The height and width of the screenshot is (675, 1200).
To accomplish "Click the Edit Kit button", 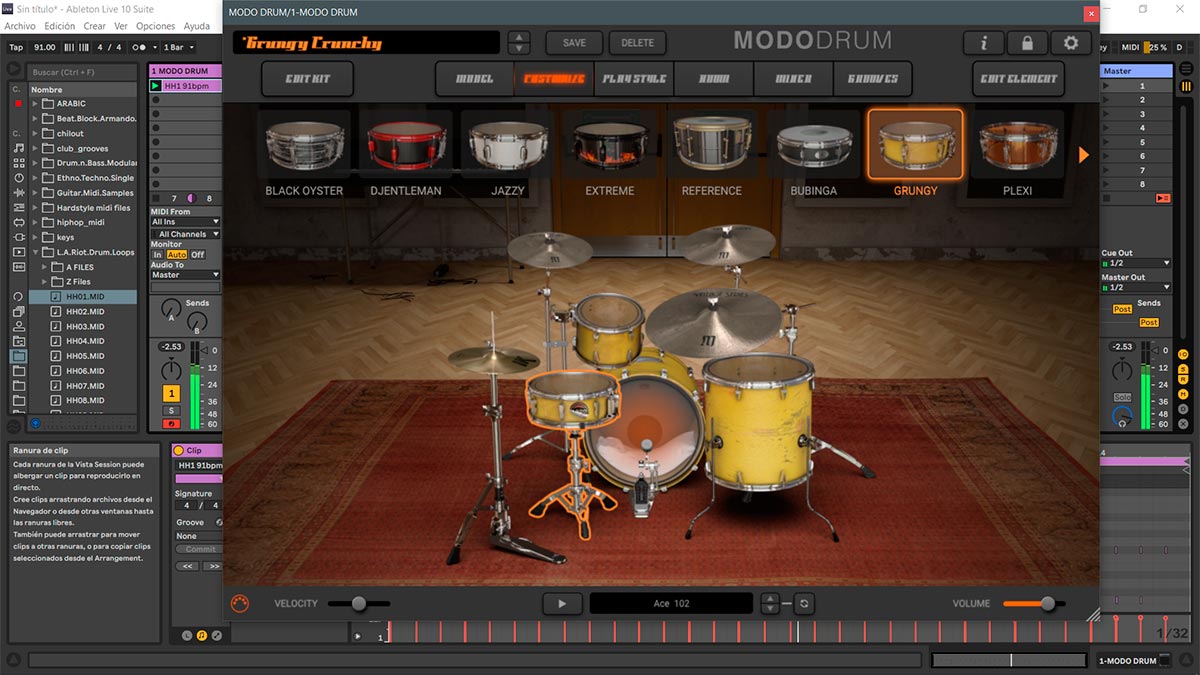I will [x=305, y=78].
